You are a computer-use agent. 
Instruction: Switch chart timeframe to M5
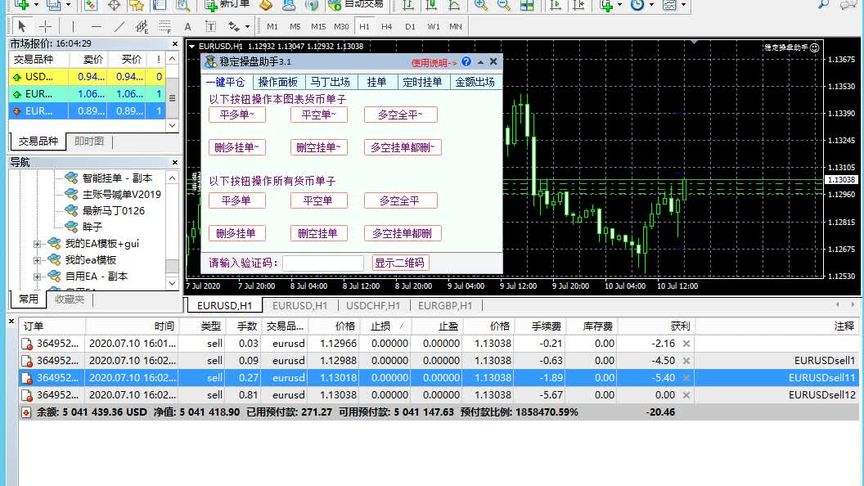pyautogui.click(x=295, y=26)
